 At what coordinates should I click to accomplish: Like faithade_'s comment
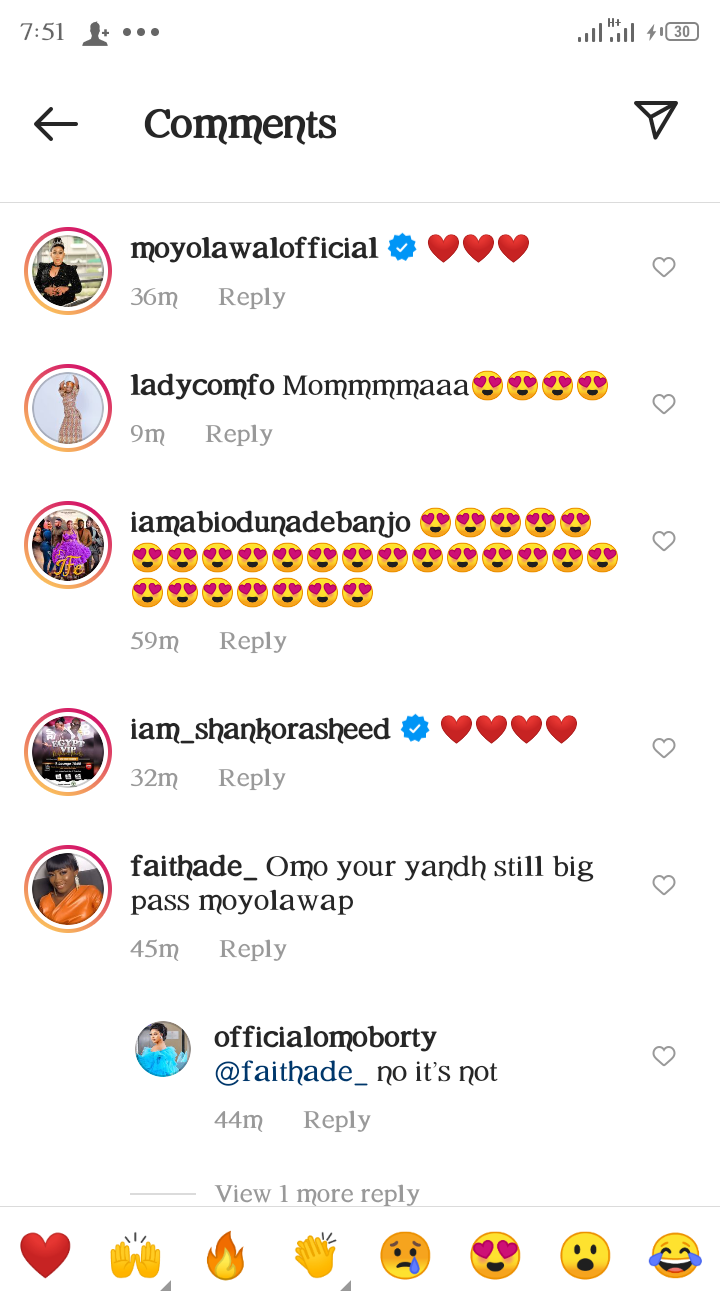tap(664, 885)
